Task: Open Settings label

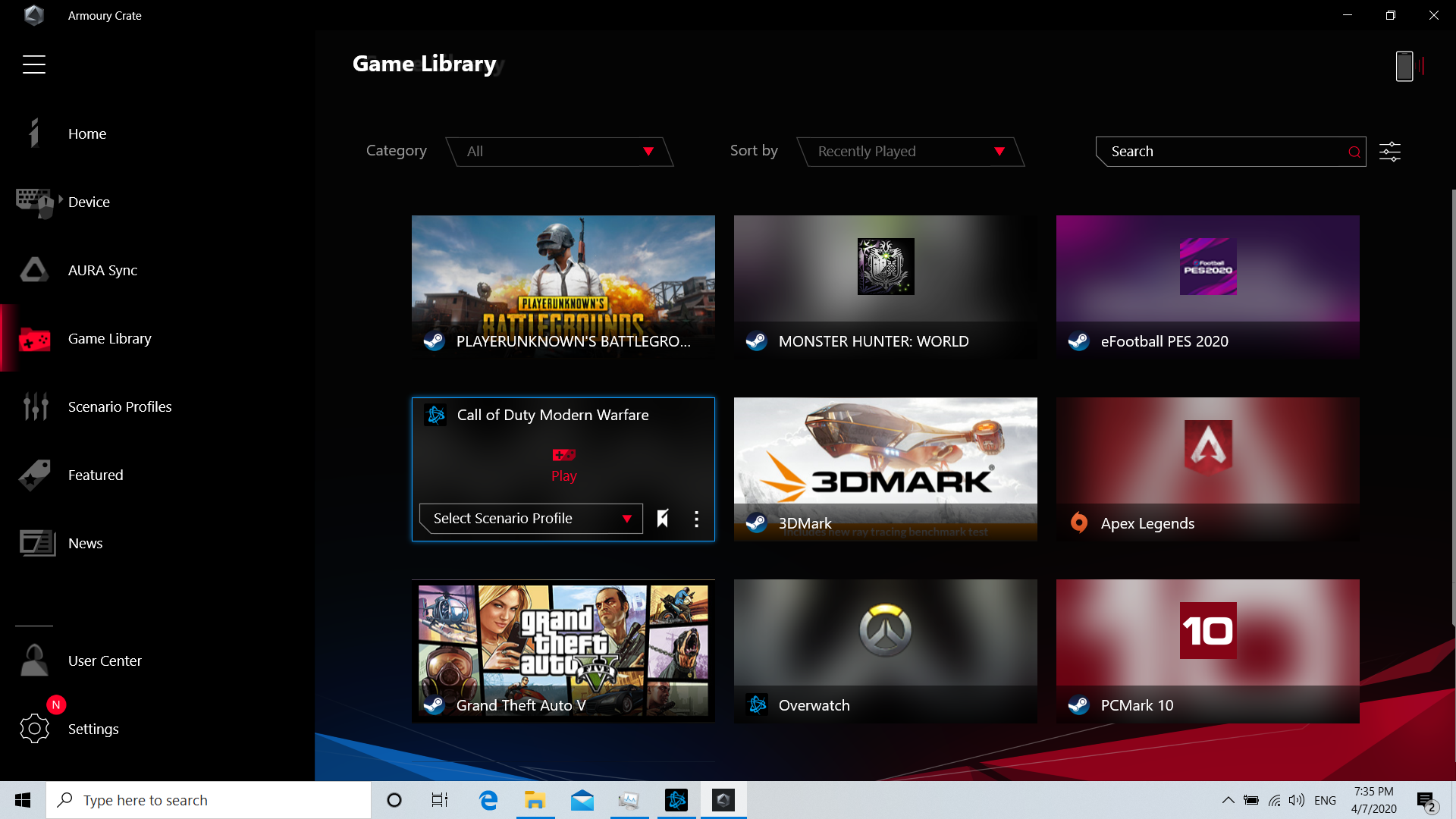Action: [x=93, y=730]
